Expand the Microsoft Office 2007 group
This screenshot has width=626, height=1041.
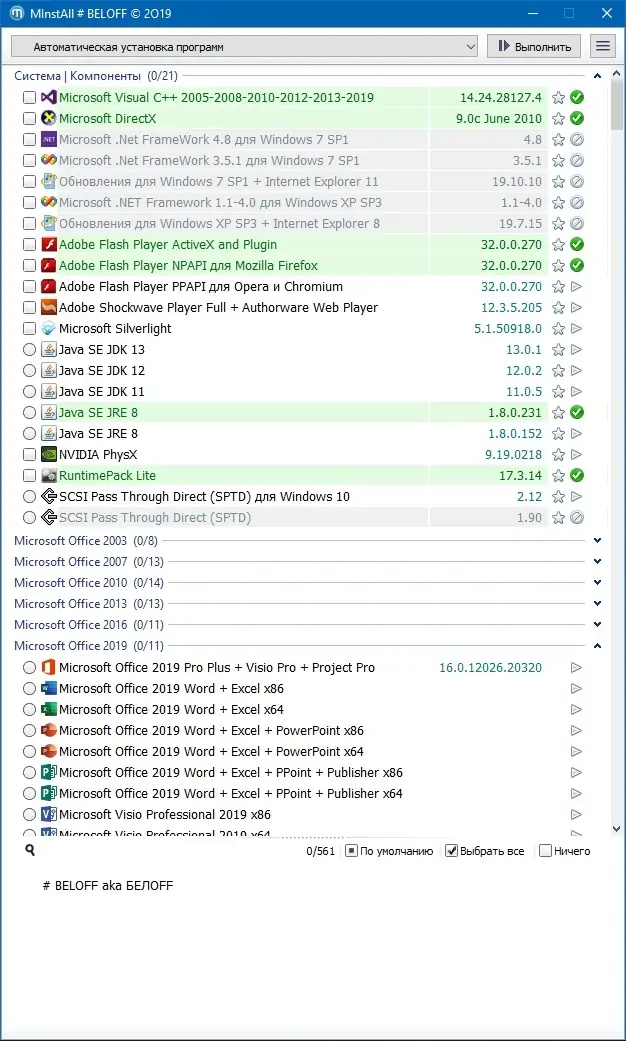597,562
